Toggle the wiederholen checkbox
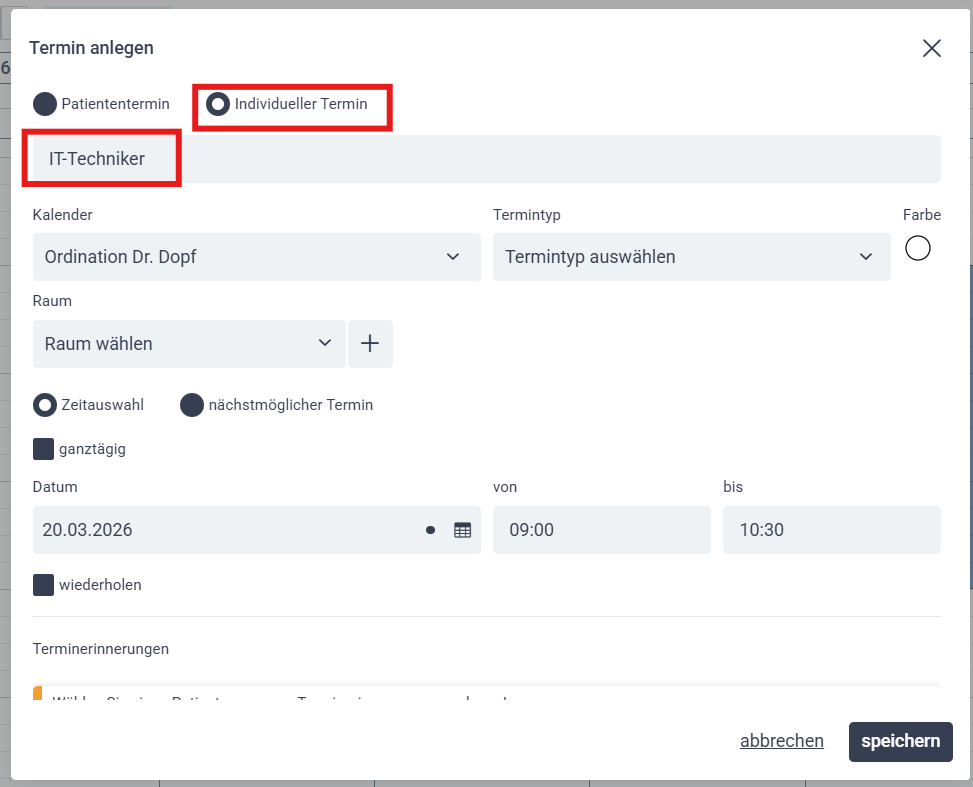Image resolution: width=973 pixels, height=787 pixels. click(44, 585)
